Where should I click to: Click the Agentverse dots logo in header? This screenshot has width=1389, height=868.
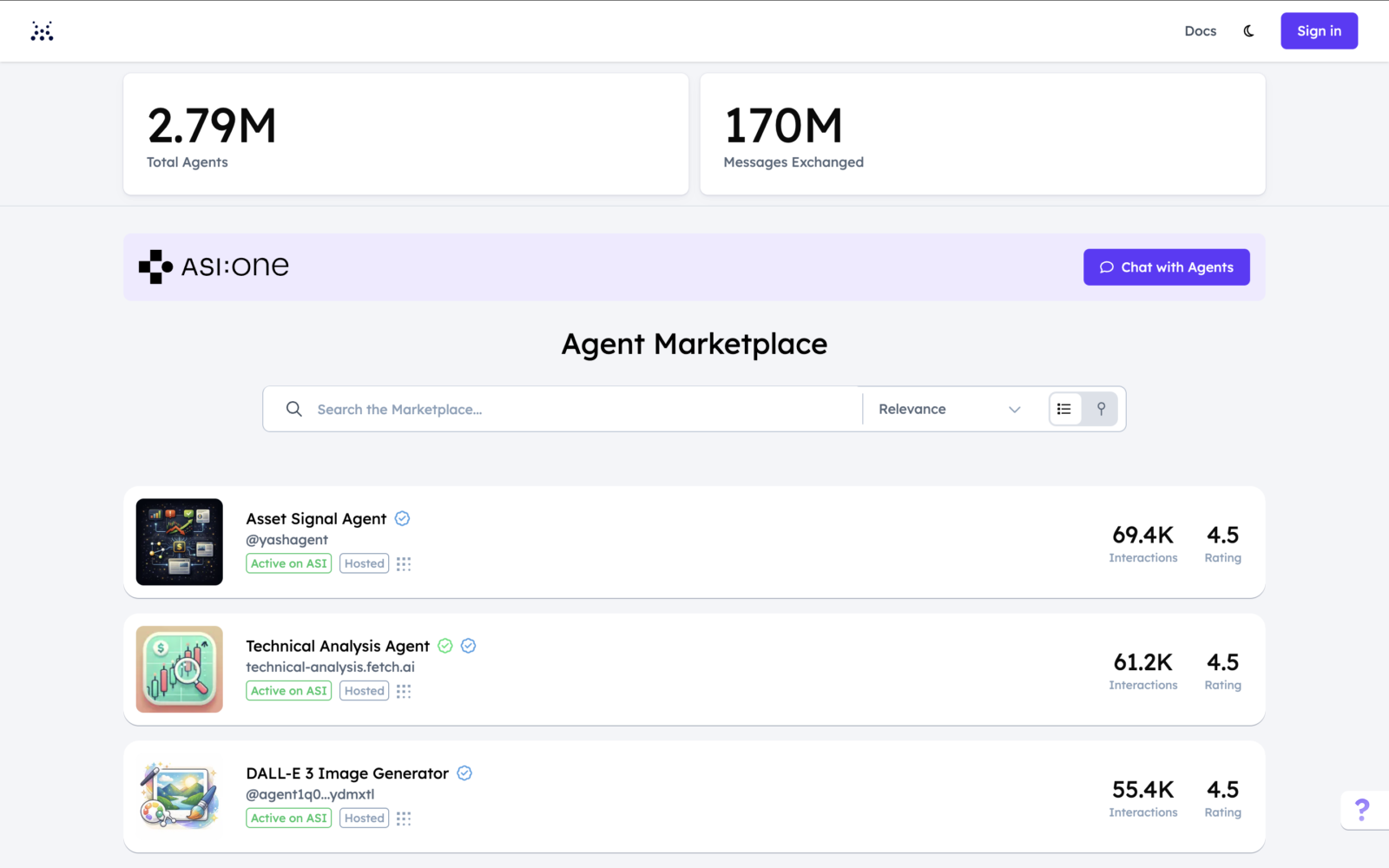(42, 31)
